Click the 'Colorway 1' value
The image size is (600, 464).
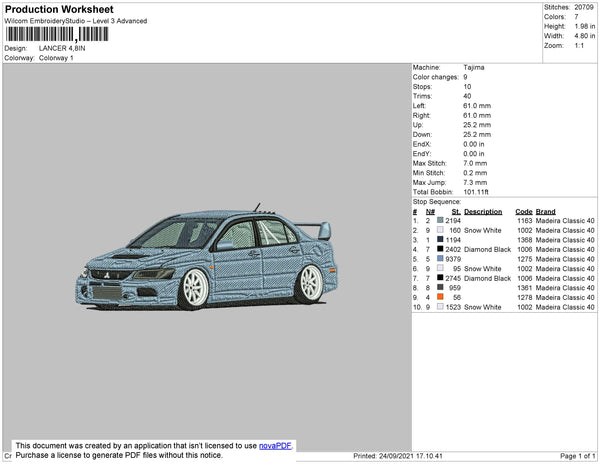click(x=56, y=58)
